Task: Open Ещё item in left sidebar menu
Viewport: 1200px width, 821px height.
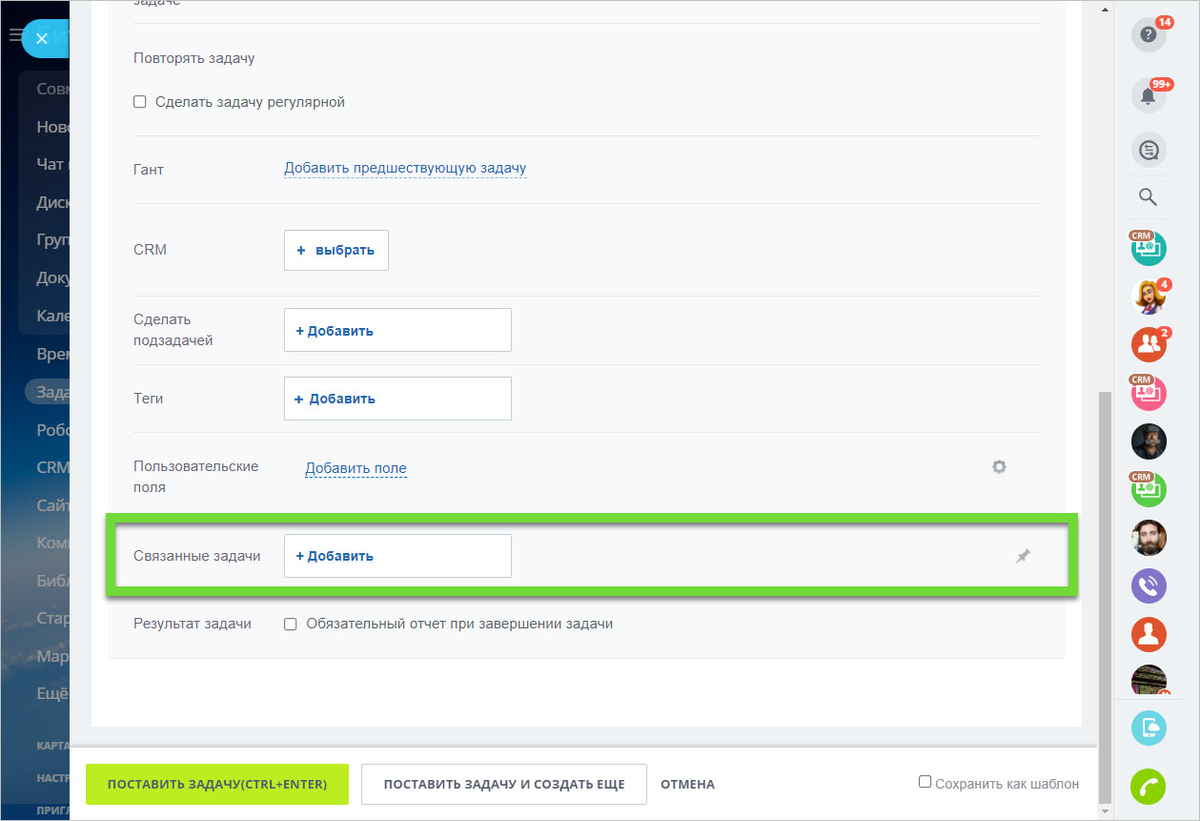Action: [52, 693]
